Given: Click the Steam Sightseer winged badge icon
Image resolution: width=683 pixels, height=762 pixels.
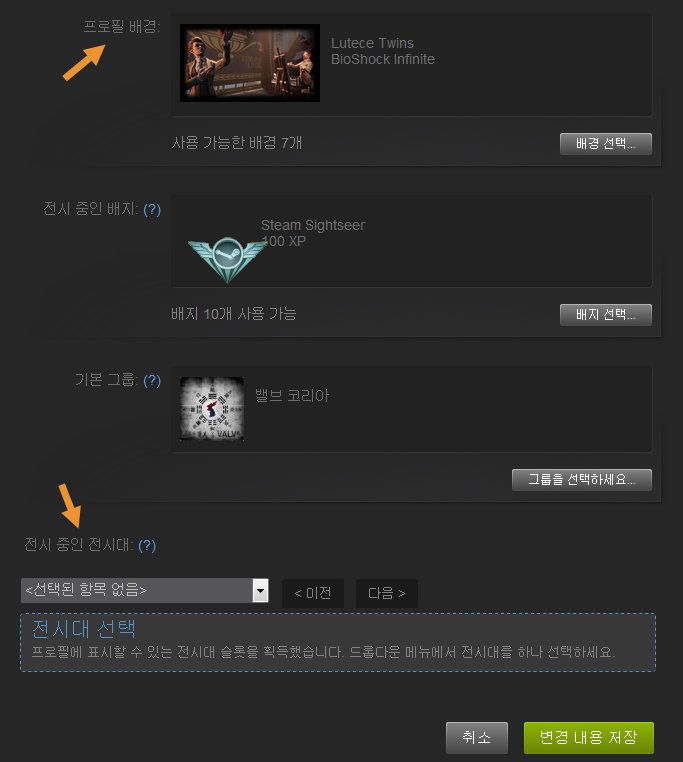Looking at the screenshot, I should pos(228,259).
